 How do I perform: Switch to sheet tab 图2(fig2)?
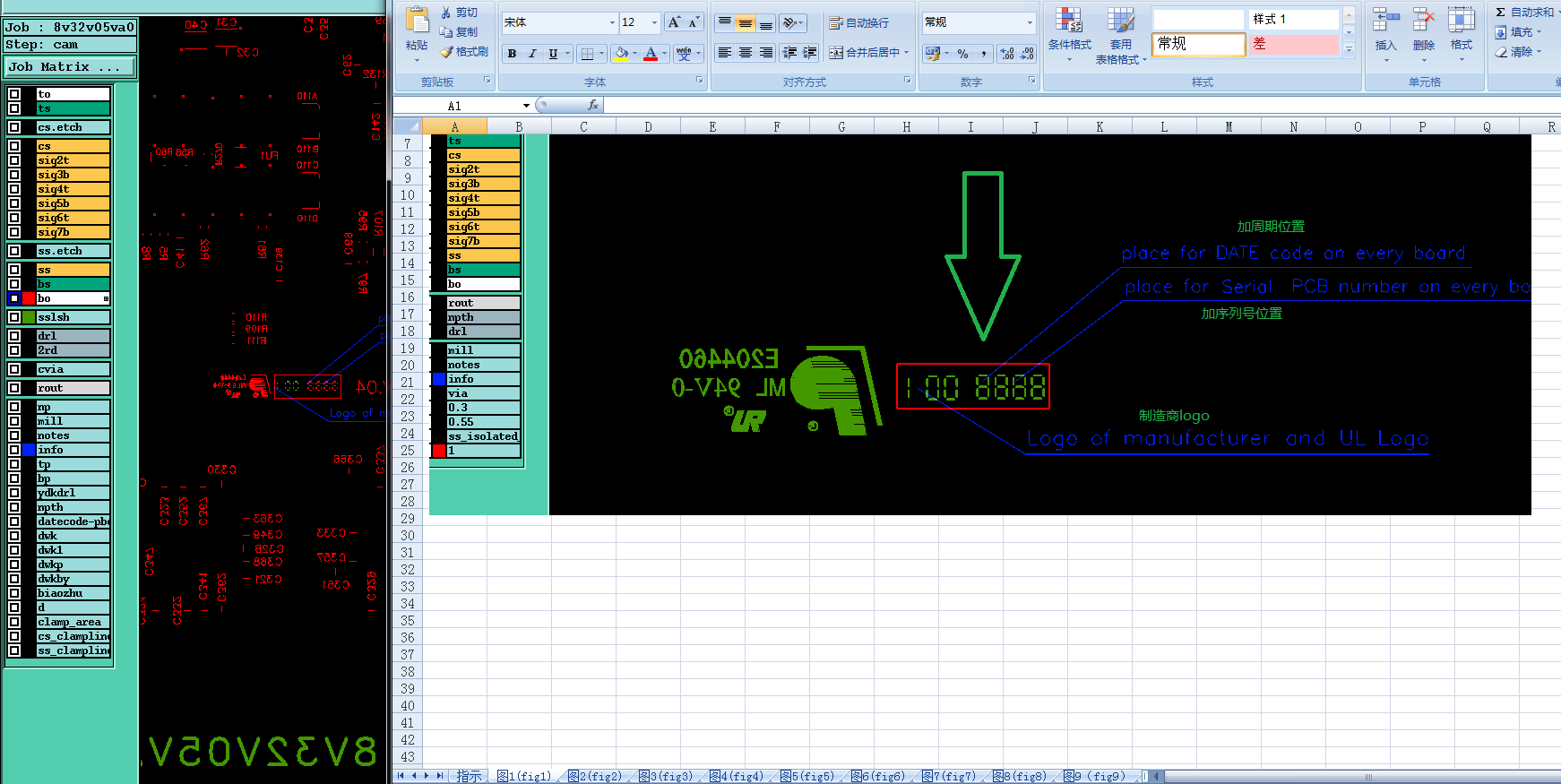click(594, 776)
